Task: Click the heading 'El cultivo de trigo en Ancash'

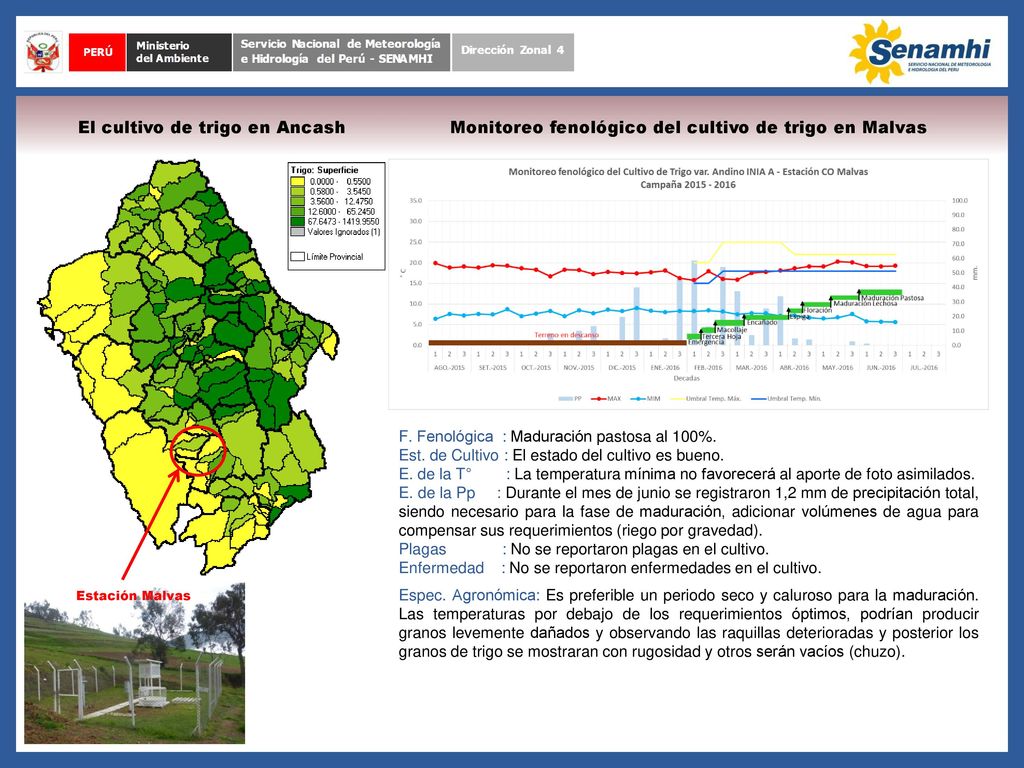Action: [212, 127]
